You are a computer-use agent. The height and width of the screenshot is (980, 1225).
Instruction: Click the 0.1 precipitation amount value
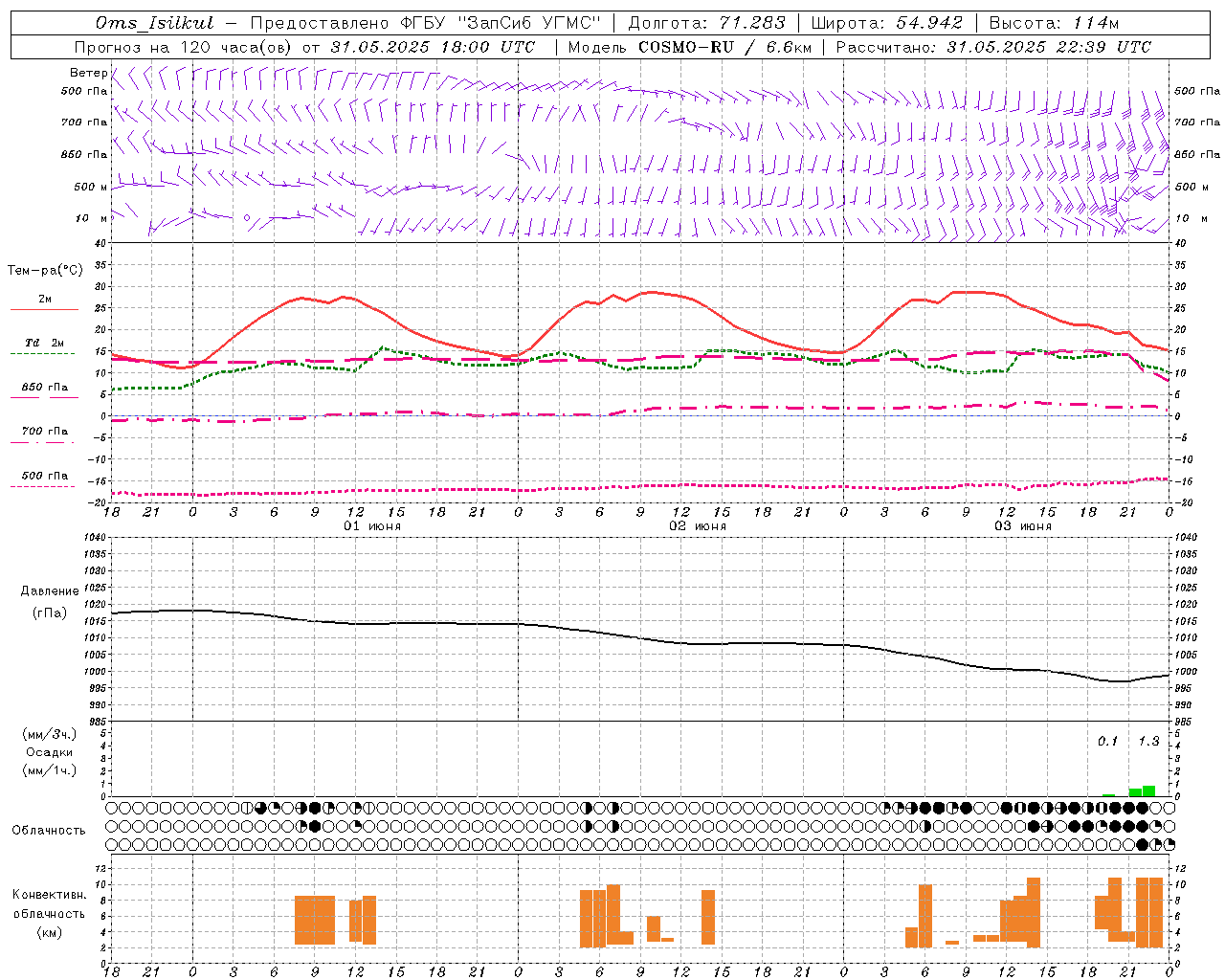click(x=1107, y=741)
